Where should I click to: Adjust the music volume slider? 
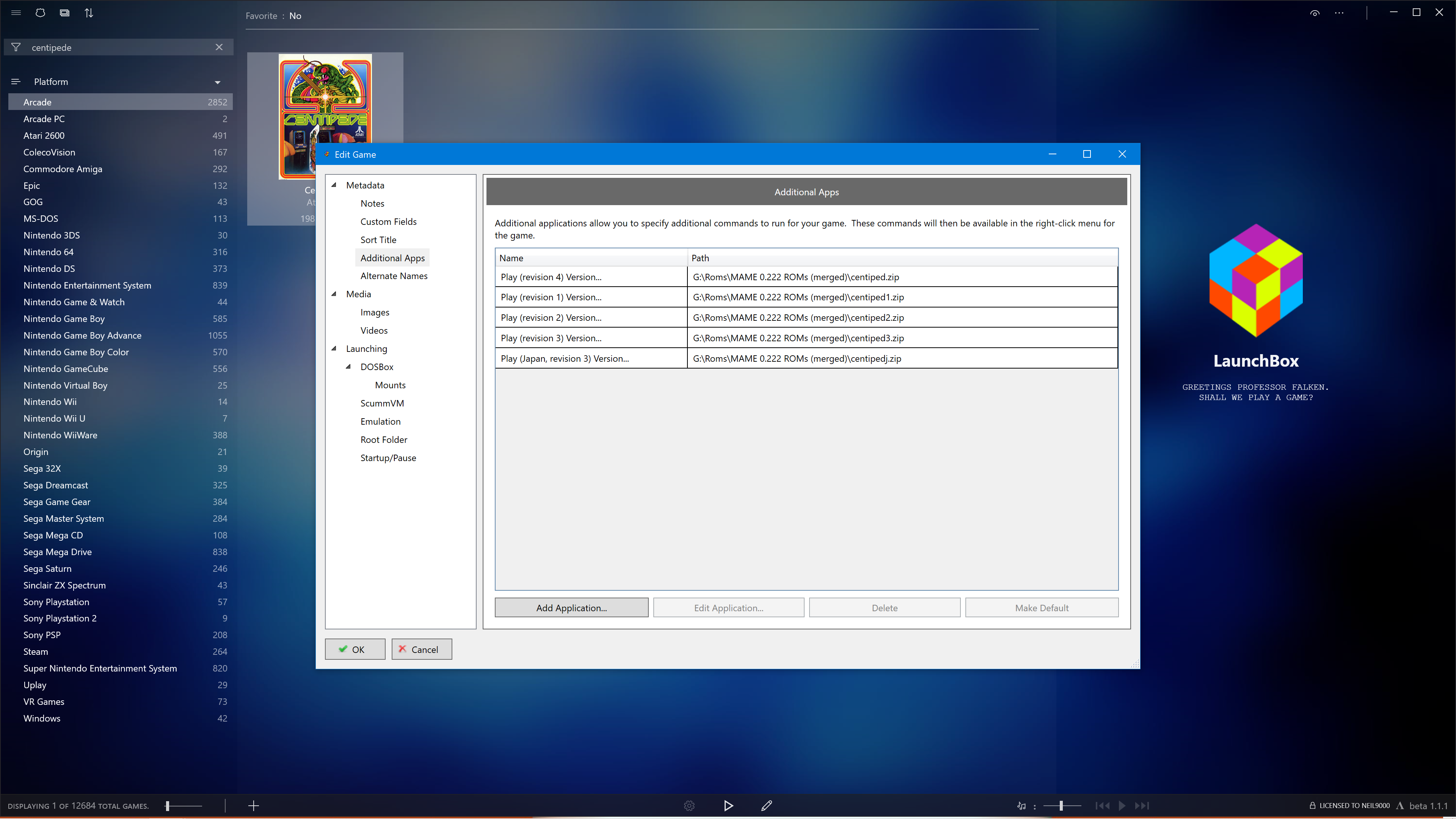pos(1062,805)
